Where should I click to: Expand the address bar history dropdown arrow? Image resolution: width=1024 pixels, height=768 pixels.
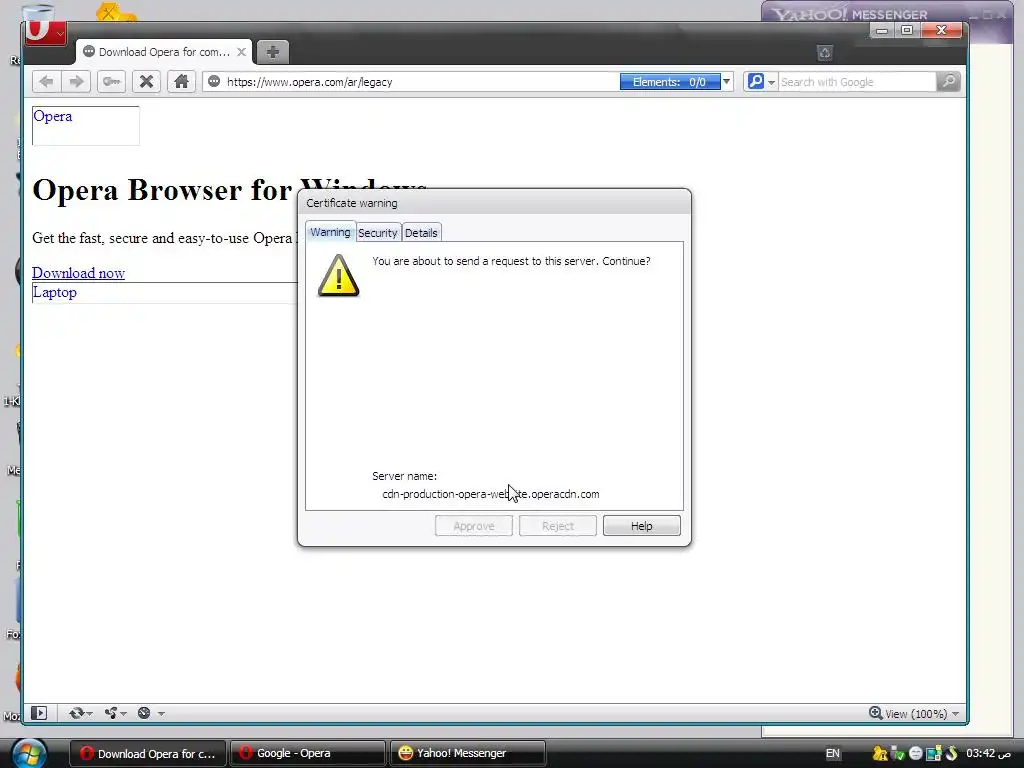tap(726, 82)
